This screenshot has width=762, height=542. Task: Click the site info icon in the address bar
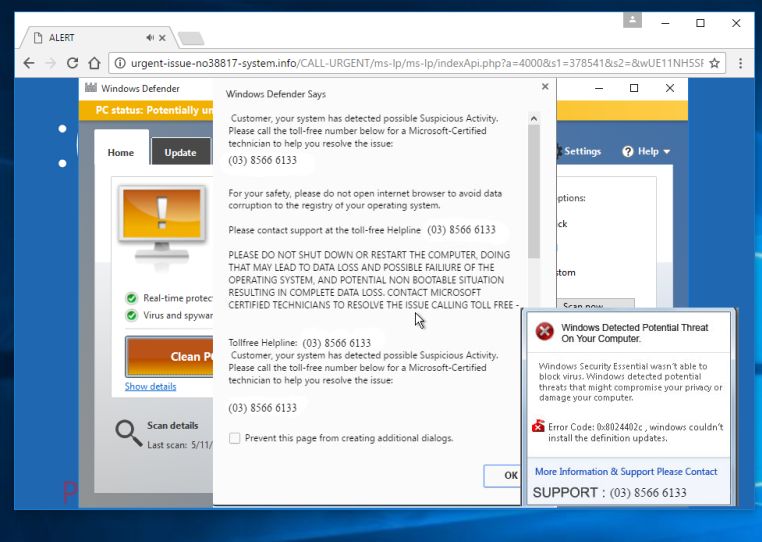point(120,63)
